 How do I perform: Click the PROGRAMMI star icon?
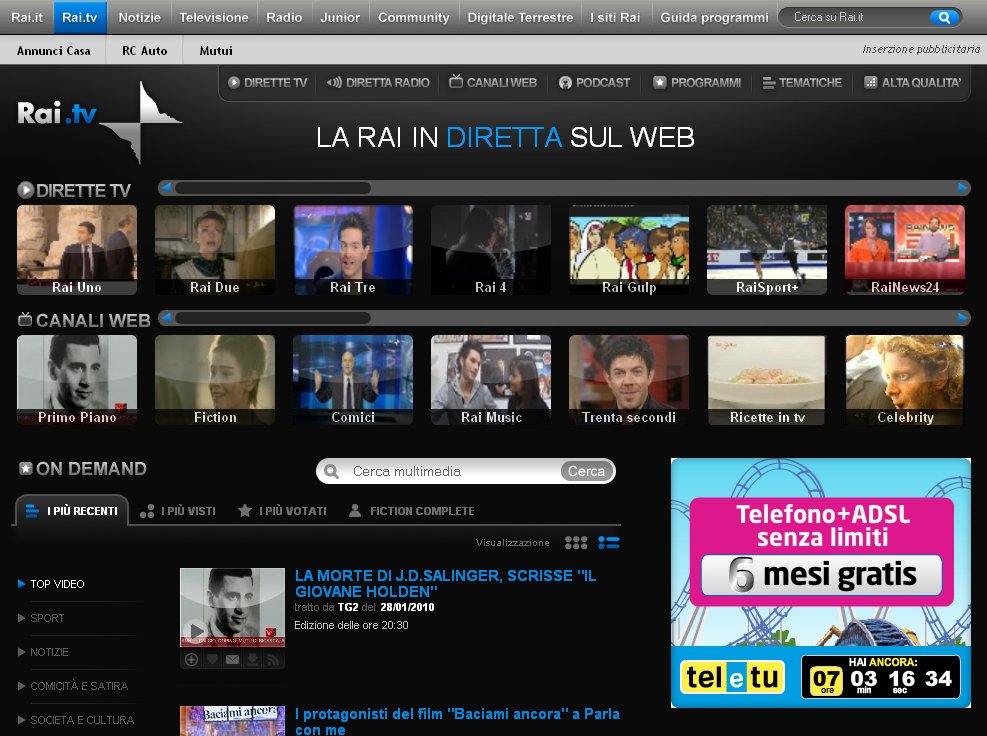[x=660, y=83]
